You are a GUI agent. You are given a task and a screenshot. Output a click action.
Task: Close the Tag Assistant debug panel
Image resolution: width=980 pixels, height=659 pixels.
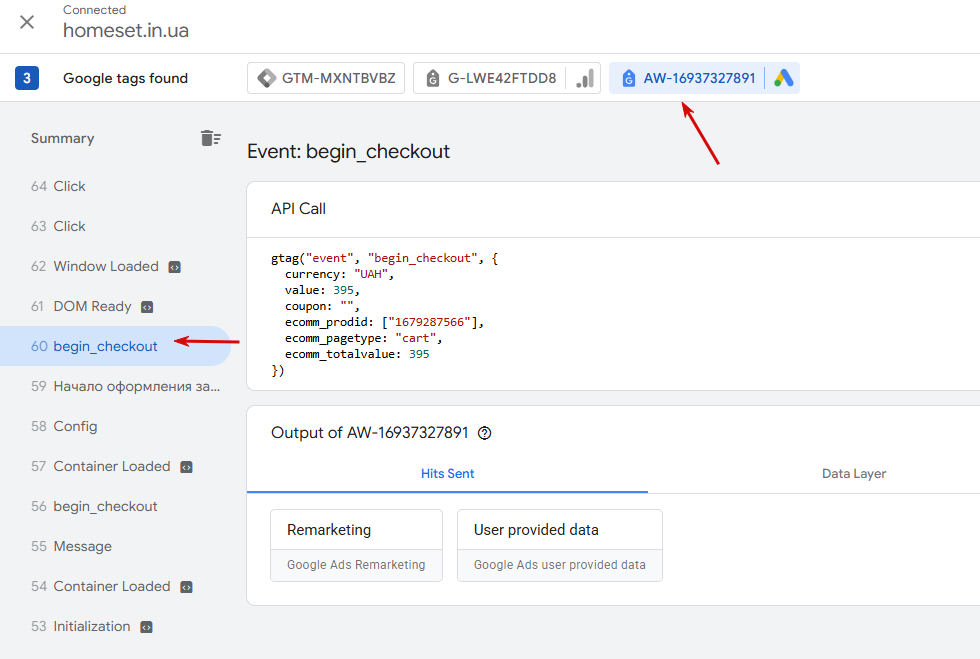tap(27, 23)
